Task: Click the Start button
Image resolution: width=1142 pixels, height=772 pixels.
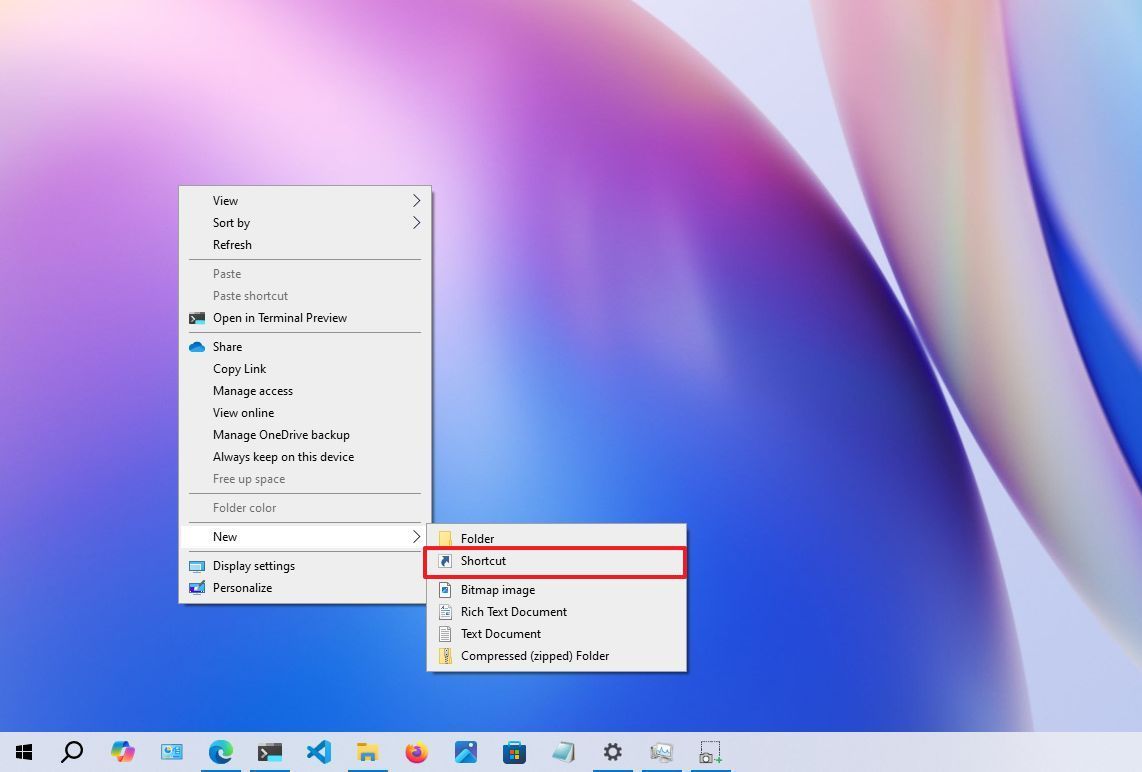Action: [24, 751]
